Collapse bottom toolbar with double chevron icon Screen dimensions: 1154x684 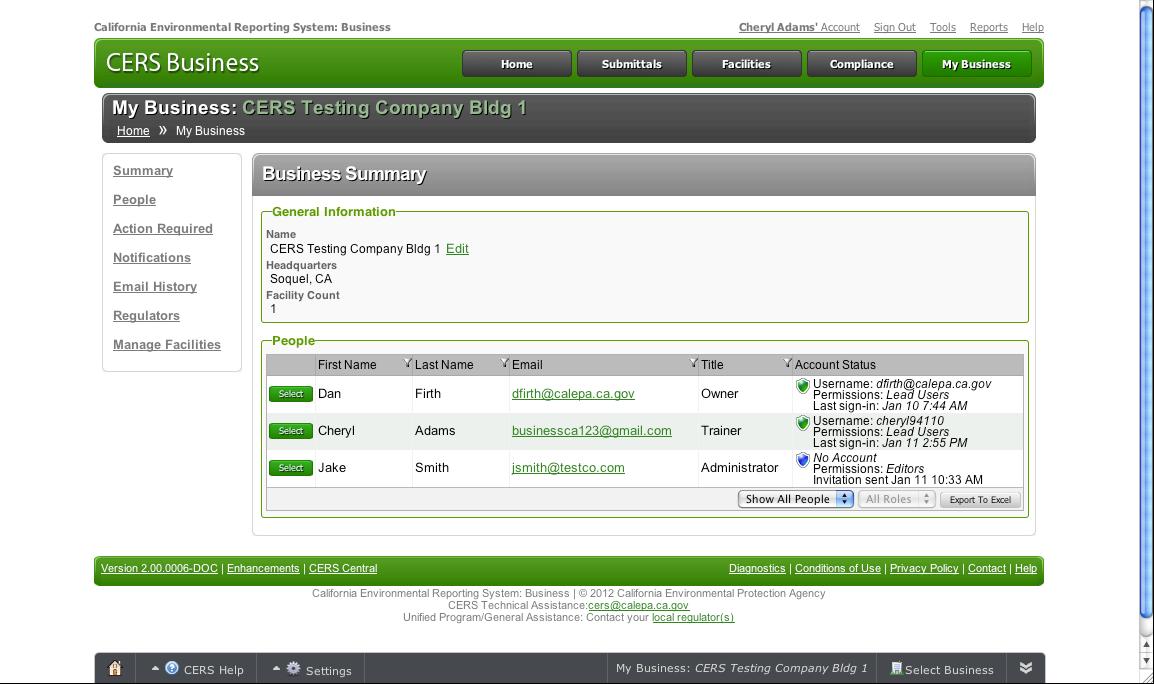tap(1025, 668)
